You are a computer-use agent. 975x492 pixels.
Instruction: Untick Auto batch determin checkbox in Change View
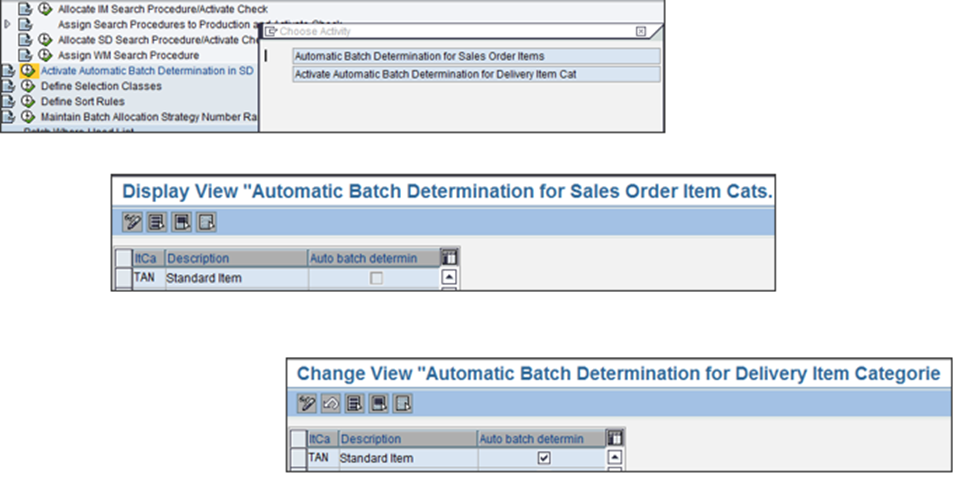544,458
